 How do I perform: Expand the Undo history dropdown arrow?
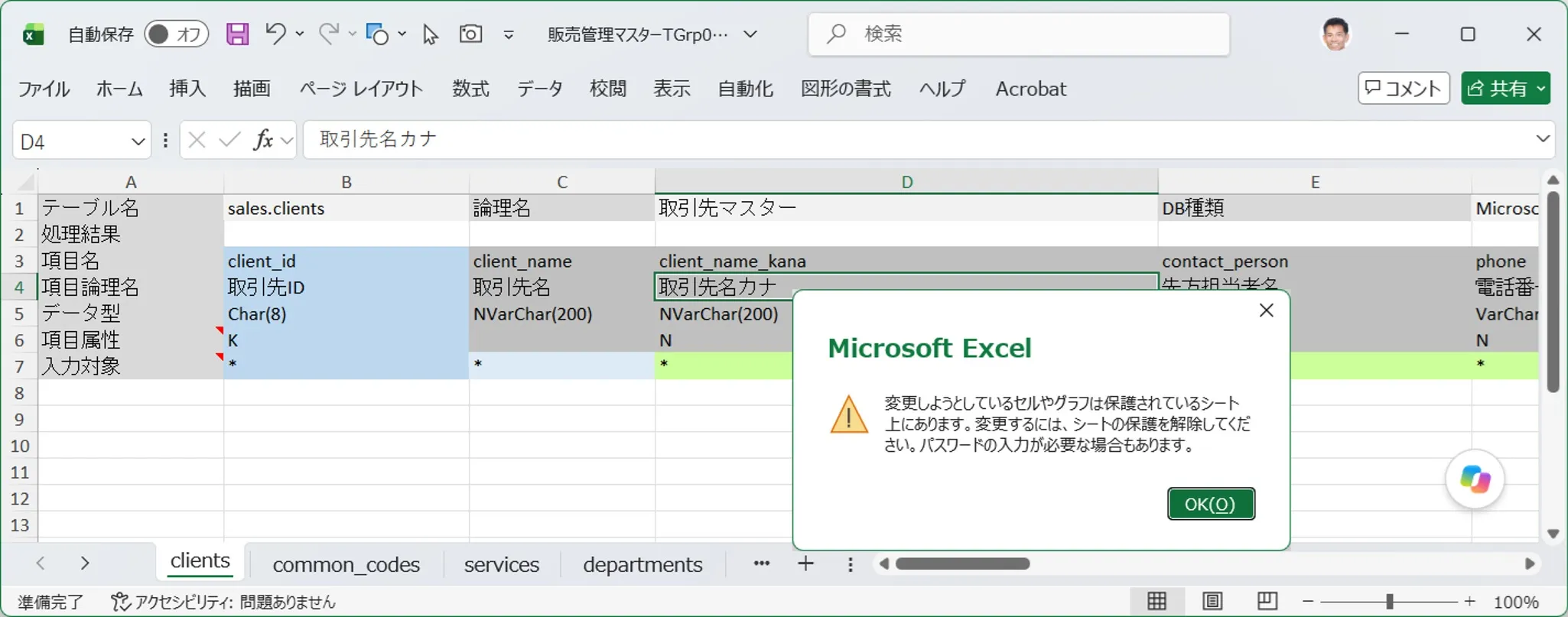click(300, 34)
